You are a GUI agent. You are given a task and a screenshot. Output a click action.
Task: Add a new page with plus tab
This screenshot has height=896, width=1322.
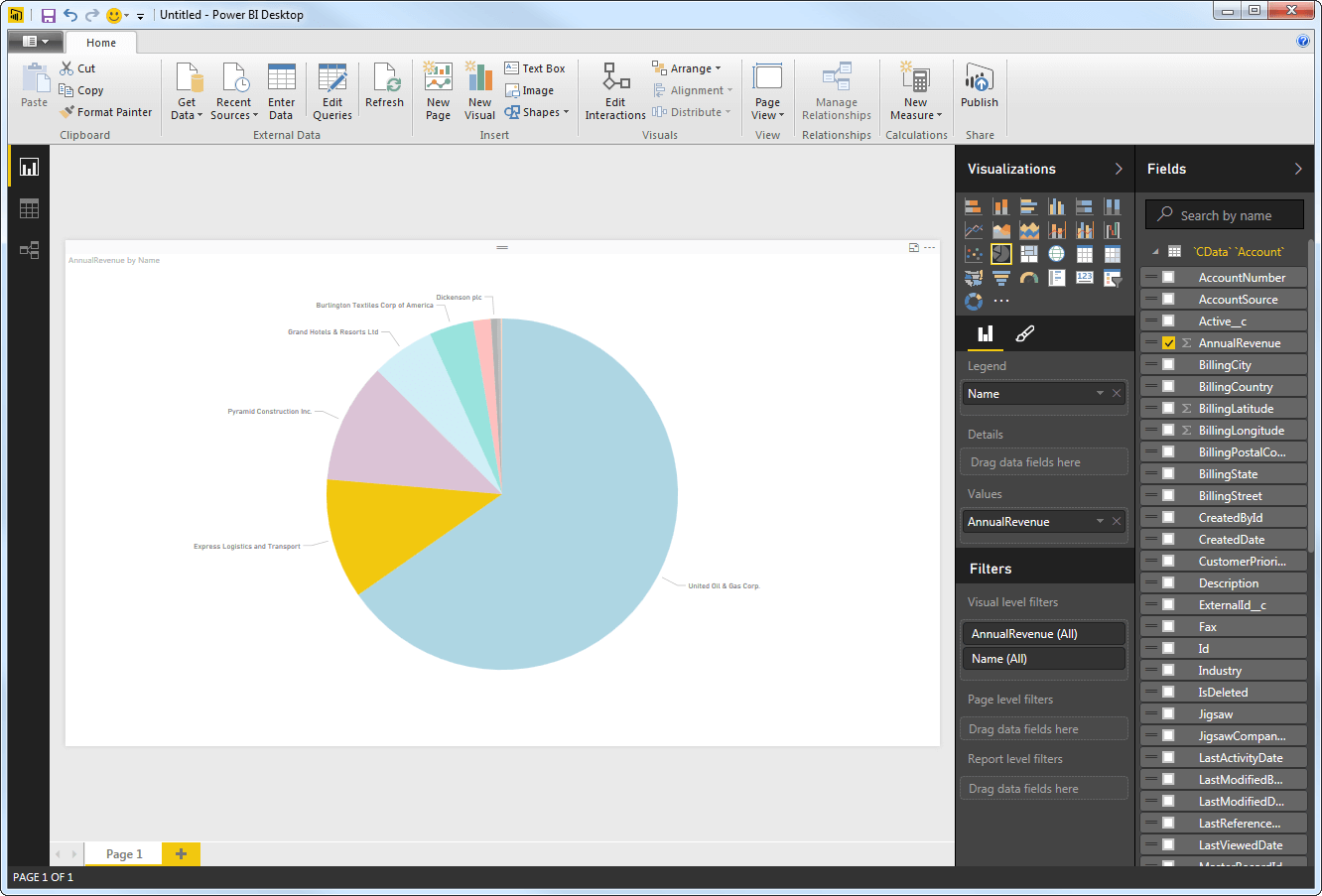(x=181, y=854)
